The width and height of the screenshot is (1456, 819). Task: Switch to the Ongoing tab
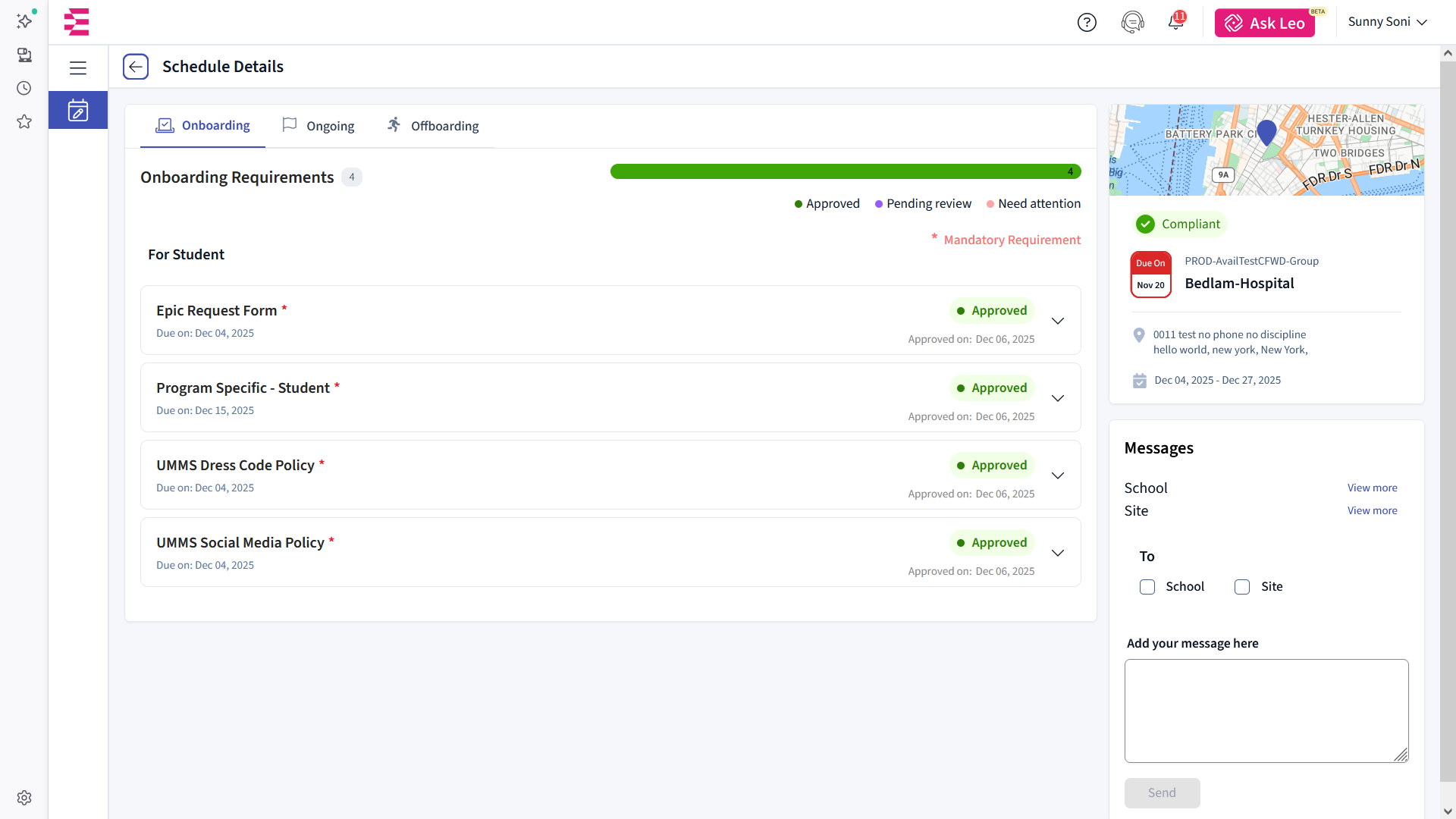click(x=318, y=126)
